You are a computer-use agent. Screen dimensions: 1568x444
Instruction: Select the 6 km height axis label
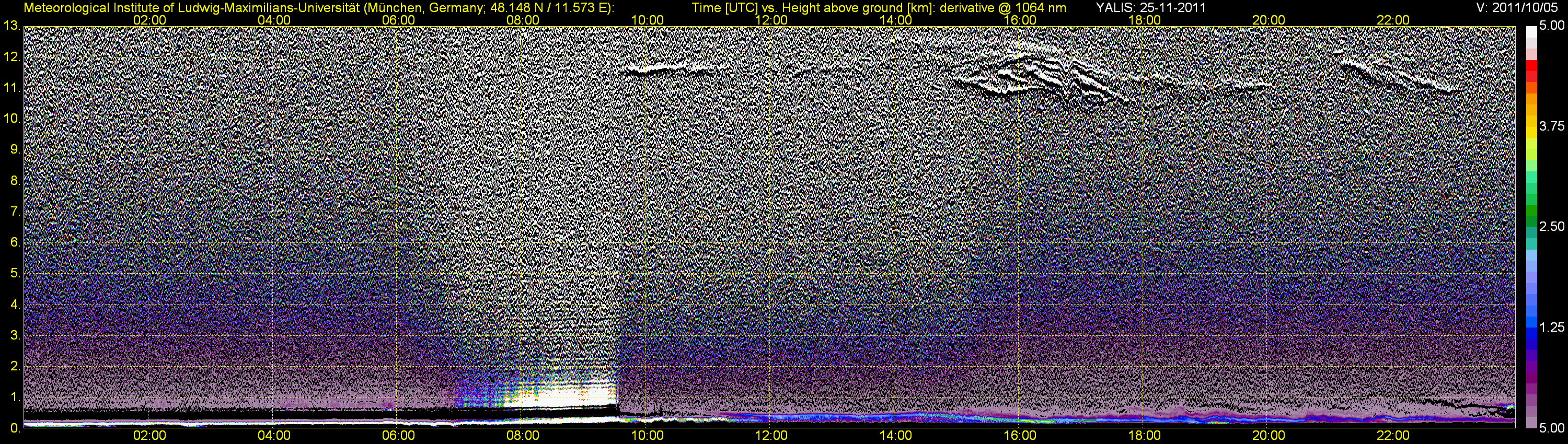click(15, 243)
